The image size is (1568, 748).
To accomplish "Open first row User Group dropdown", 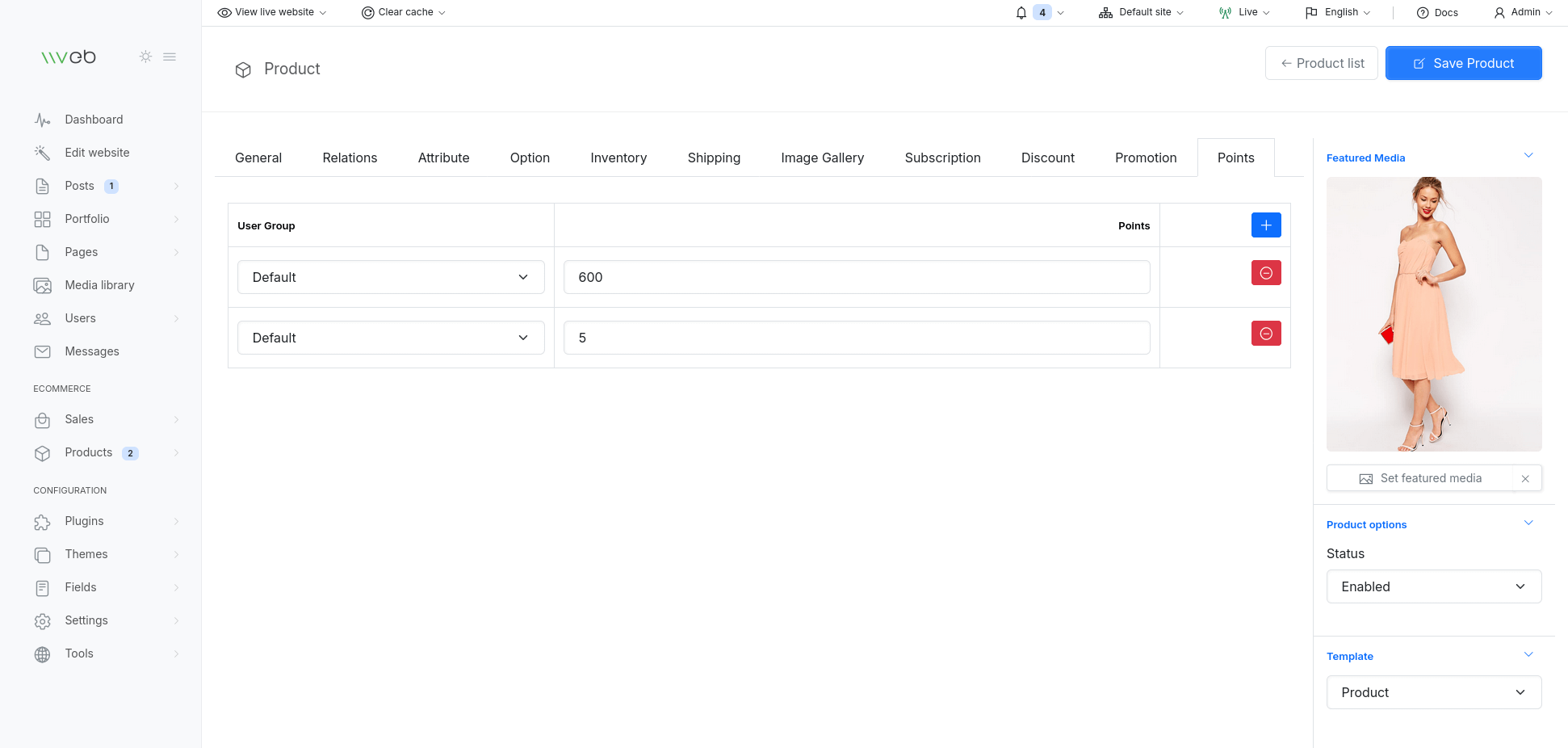I will tap(391, 277).
